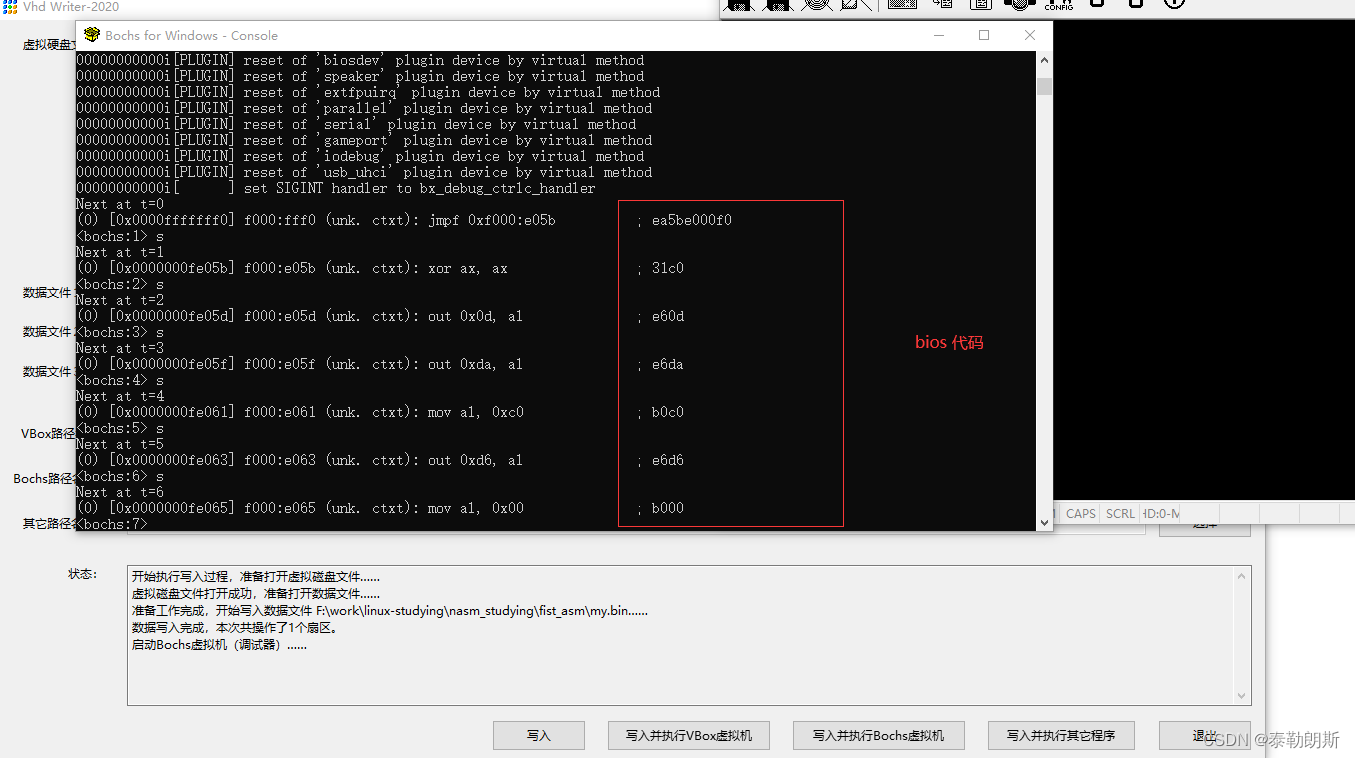Click the 'biosdev' plugin reset line
Screen dimensions: 1355x758
(360, 60)
